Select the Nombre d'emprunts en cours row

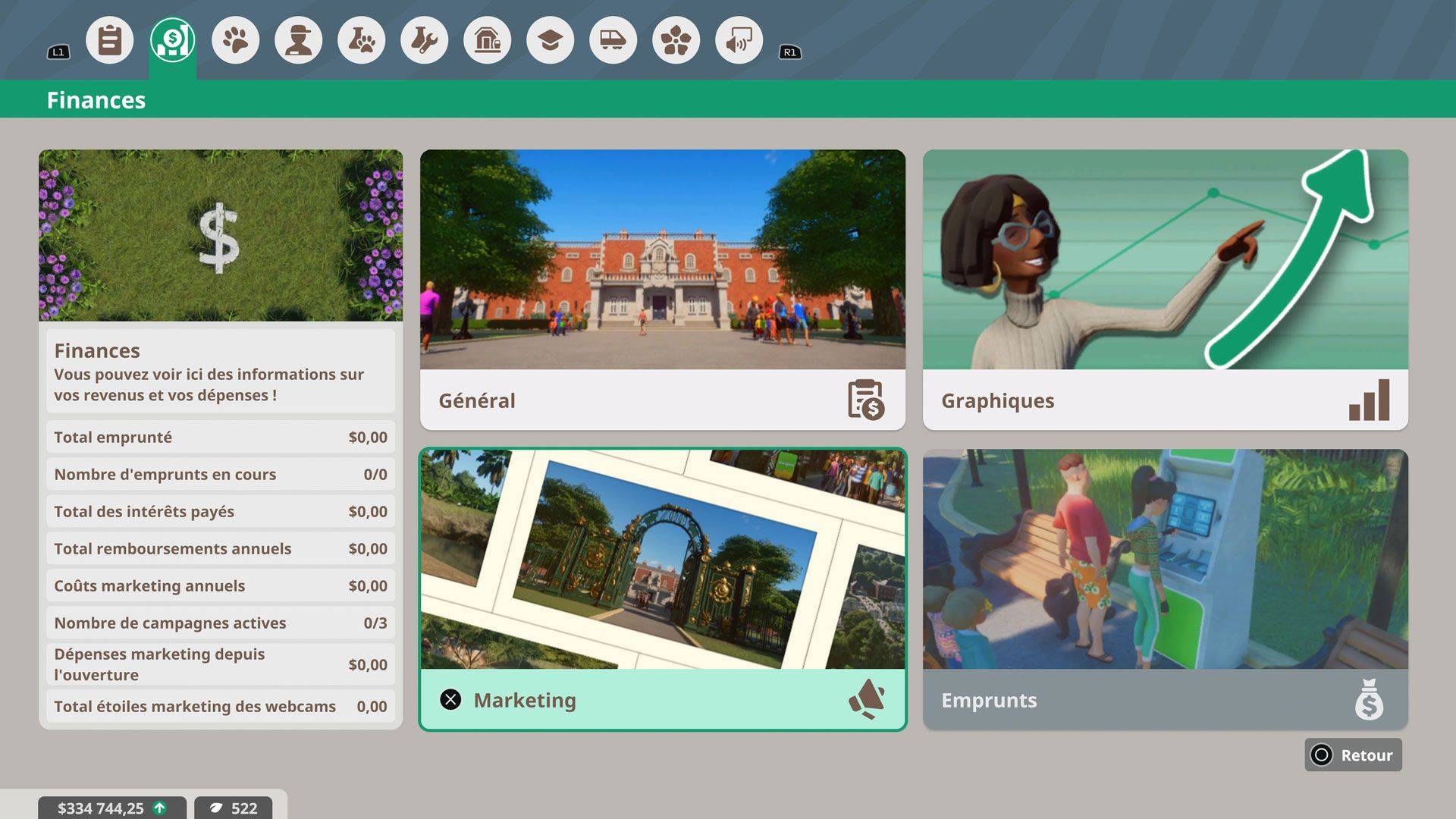pos(221,474)
